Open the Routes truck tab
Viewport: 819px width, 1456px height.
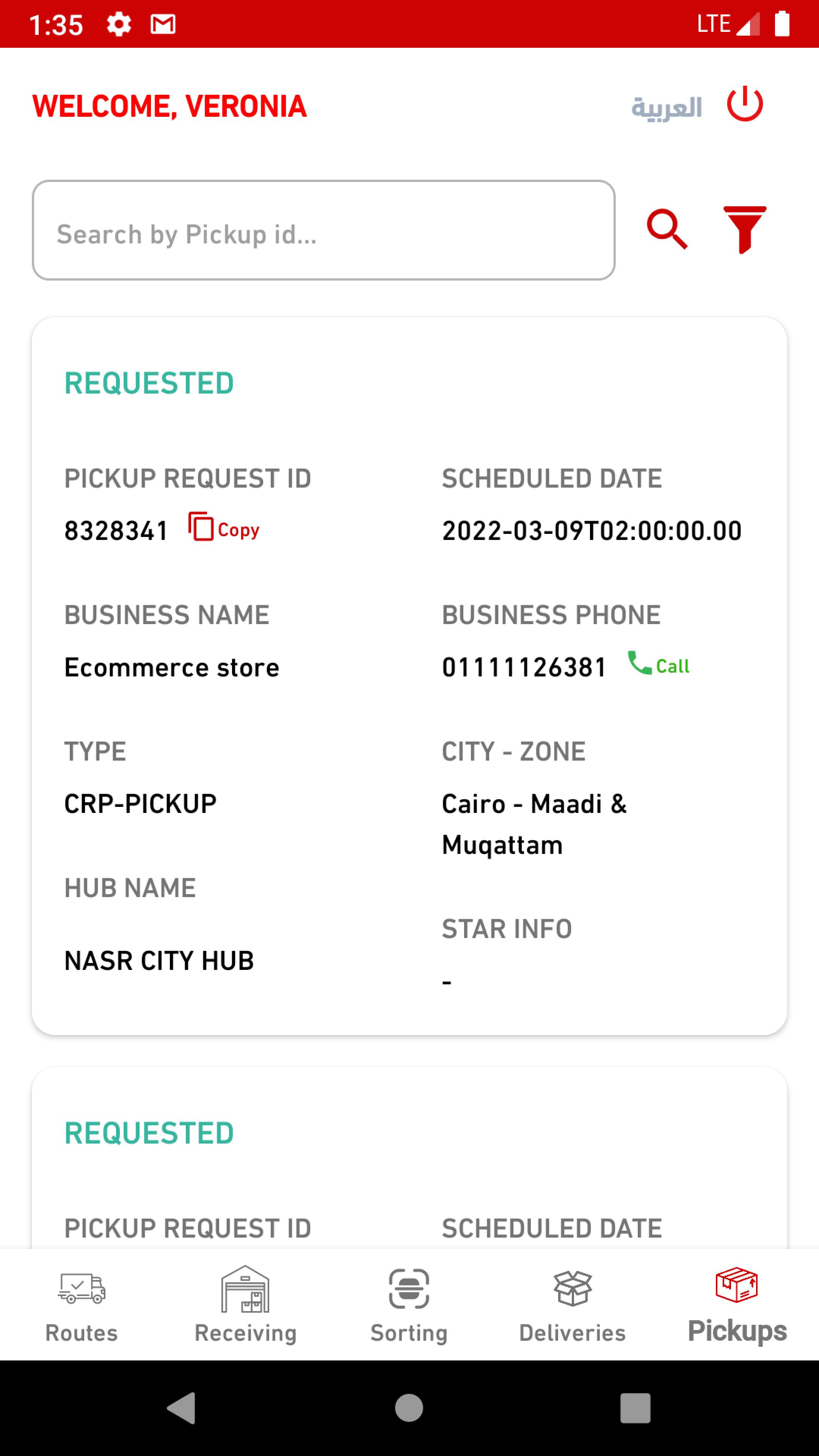pos(82,1305)
